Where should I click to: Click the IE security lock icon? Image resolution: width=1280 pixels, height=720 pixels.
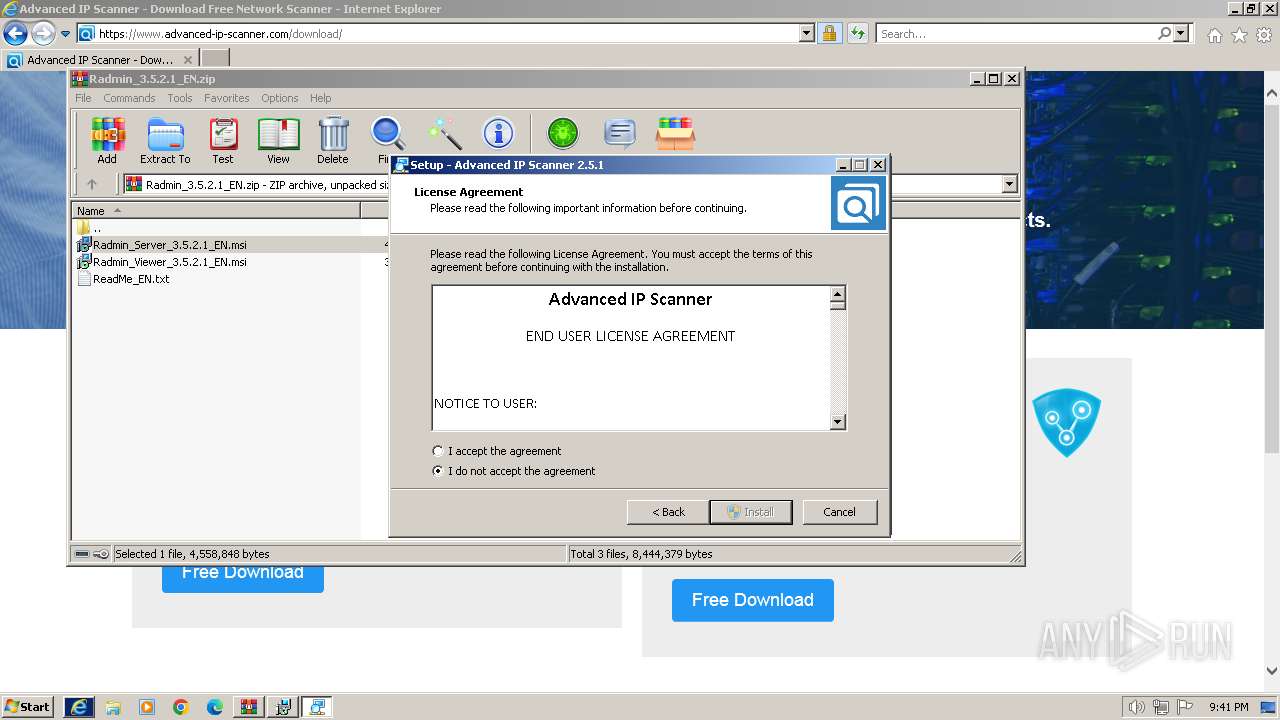click(x=829, y=34)
